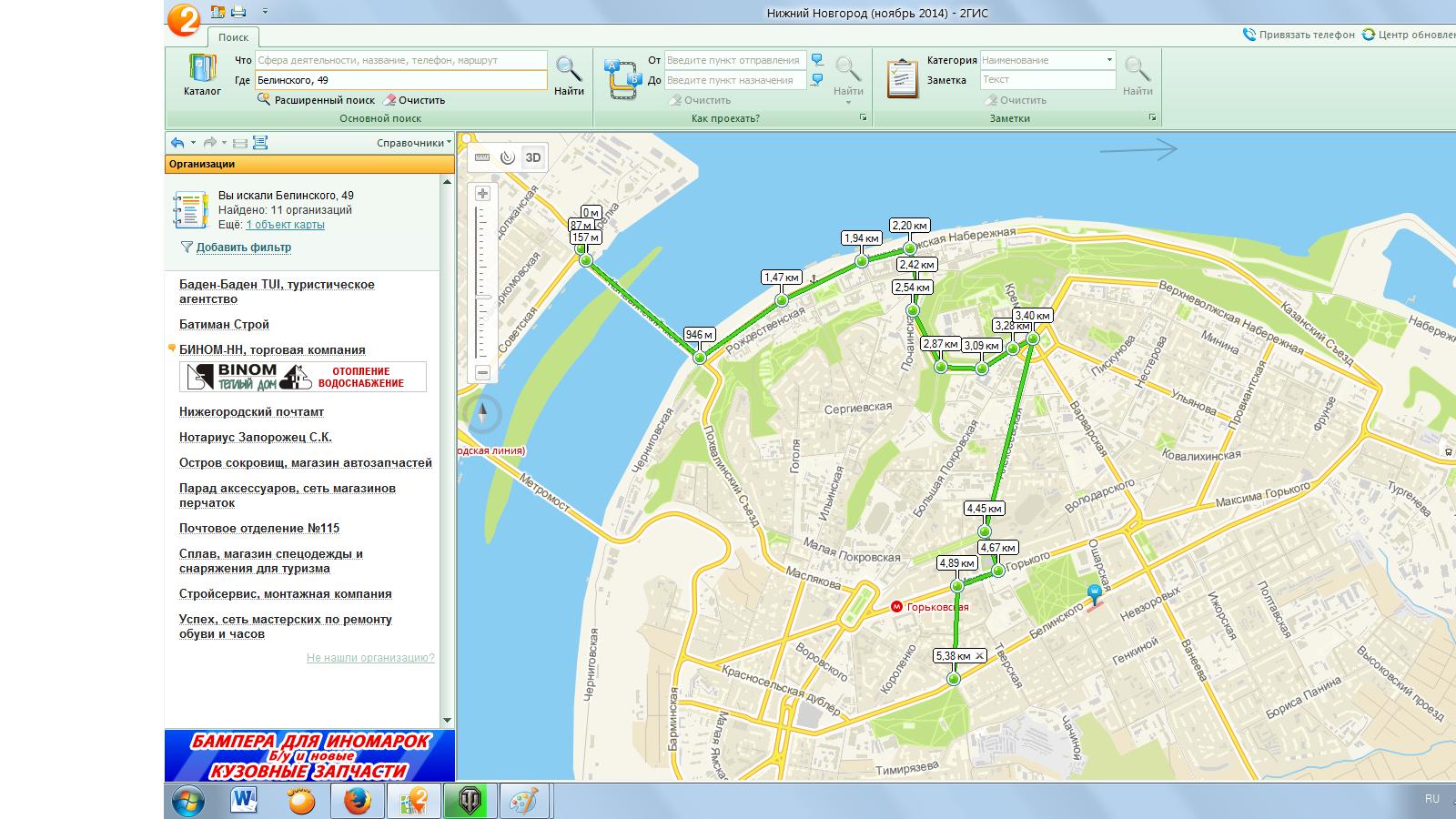Click the До destination input field
Viewport: 1456px width, 819px height.
pyautogui.click(x=735, y=80)
